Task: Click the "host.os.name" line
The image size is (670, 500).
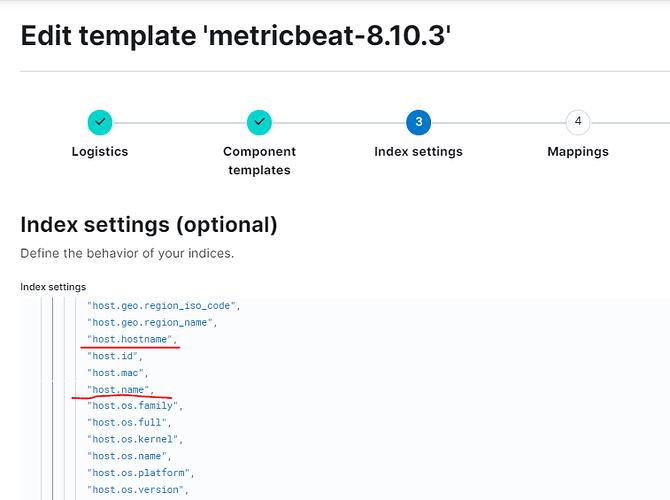Action: (130, 456)
